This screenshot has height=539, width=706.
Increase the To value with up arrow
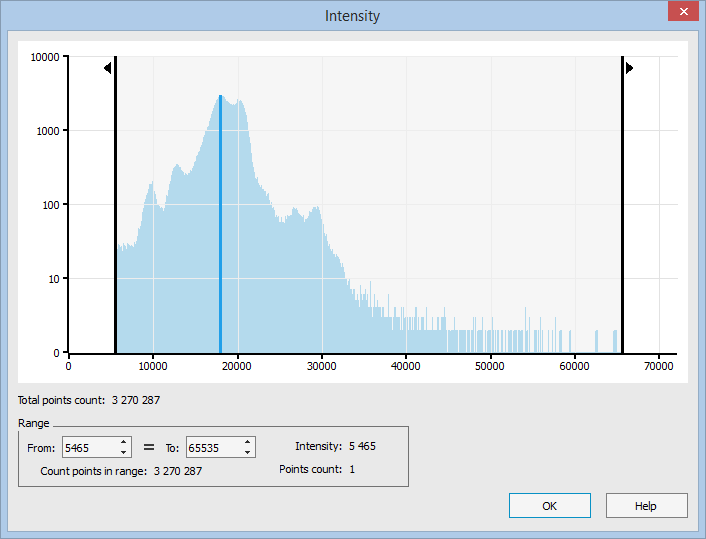click(248, 442)
